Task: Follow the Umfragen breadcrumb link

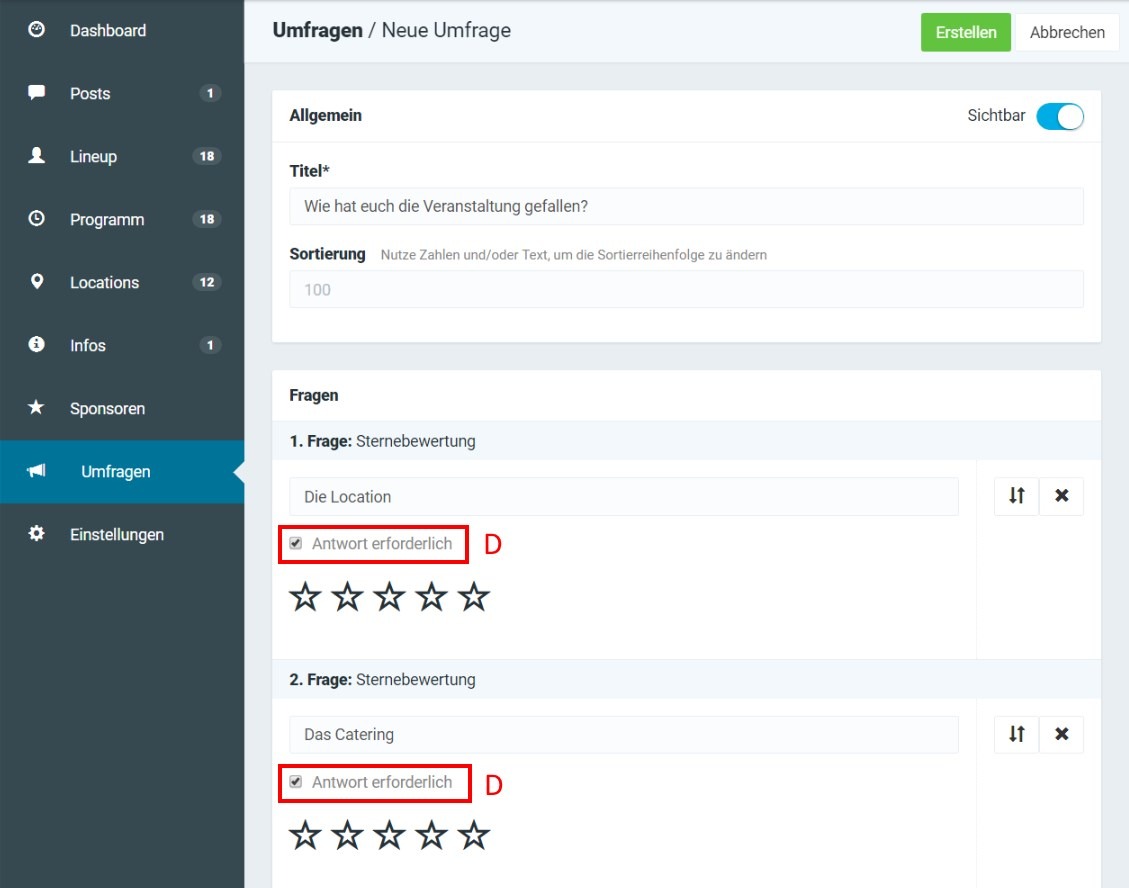Action: tap(317, 31)
